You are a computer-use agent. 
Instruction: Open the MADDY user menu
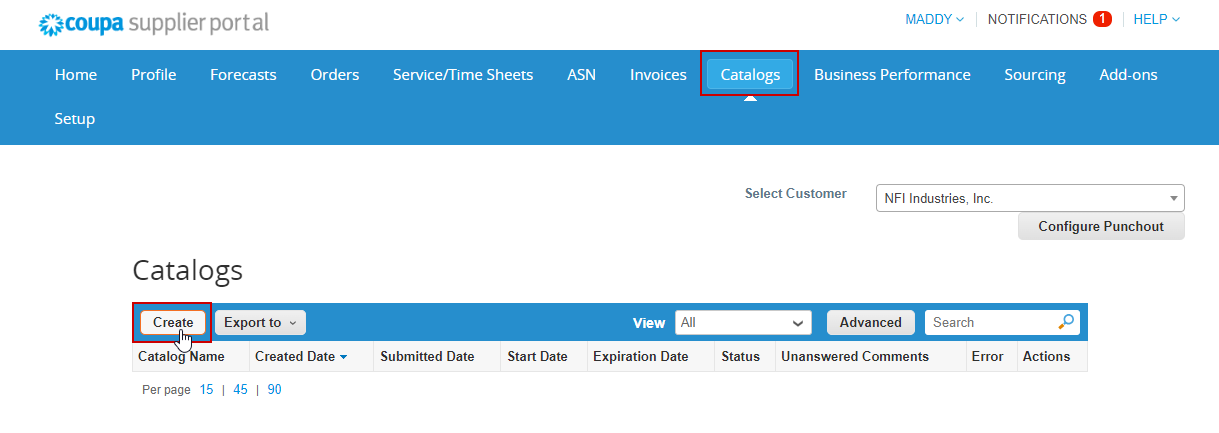point(934,19)
